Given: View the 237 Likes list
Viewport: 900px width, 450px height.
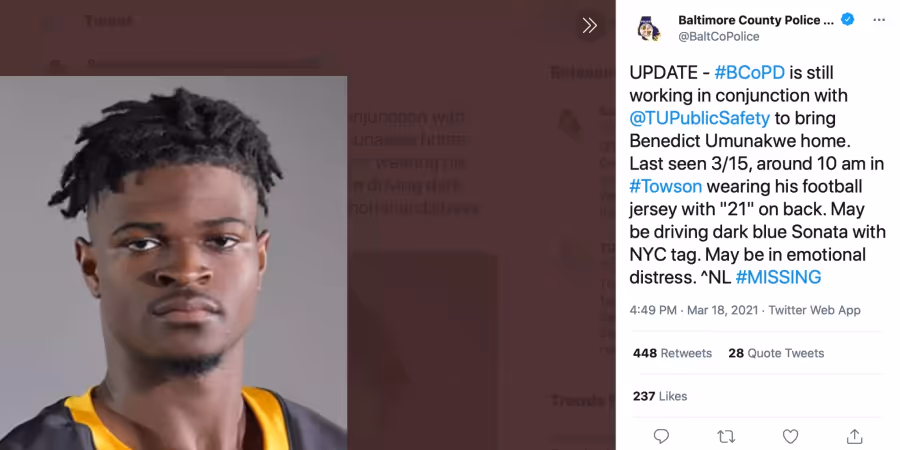Looking at the screenshot, I should (660, 396).
